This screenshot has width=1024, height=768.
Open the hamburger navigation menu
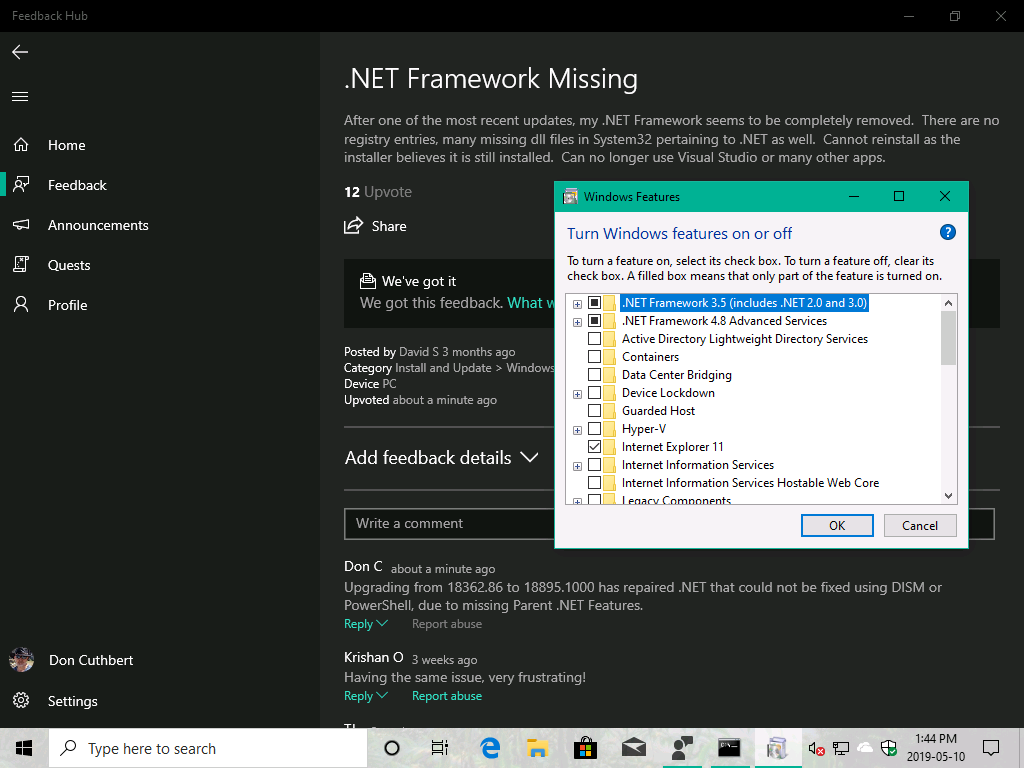[20, 97]
